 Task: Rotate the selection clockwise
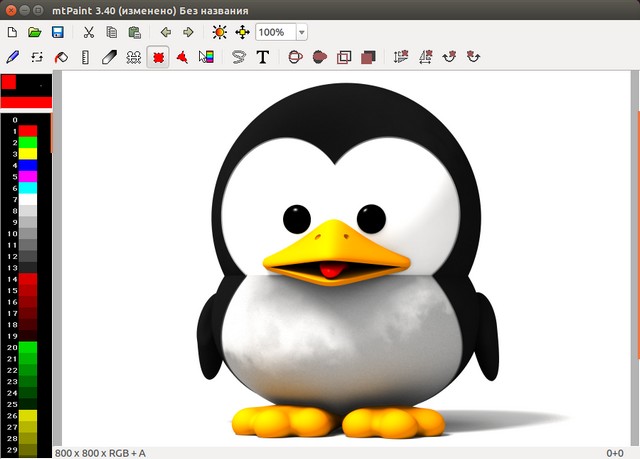point(449,57)
